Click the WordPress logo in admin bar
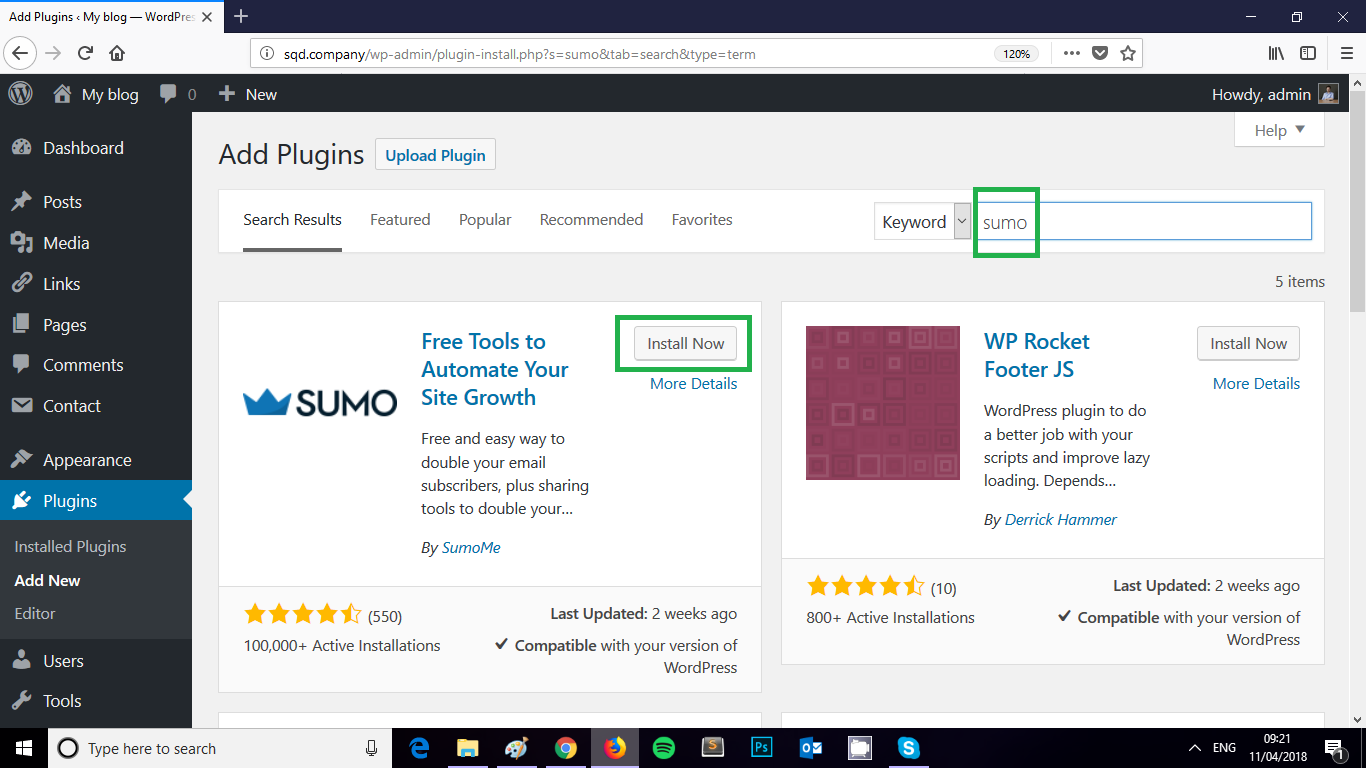The height and width of the screenshot is (768, 1366). (x=21, y=94)
